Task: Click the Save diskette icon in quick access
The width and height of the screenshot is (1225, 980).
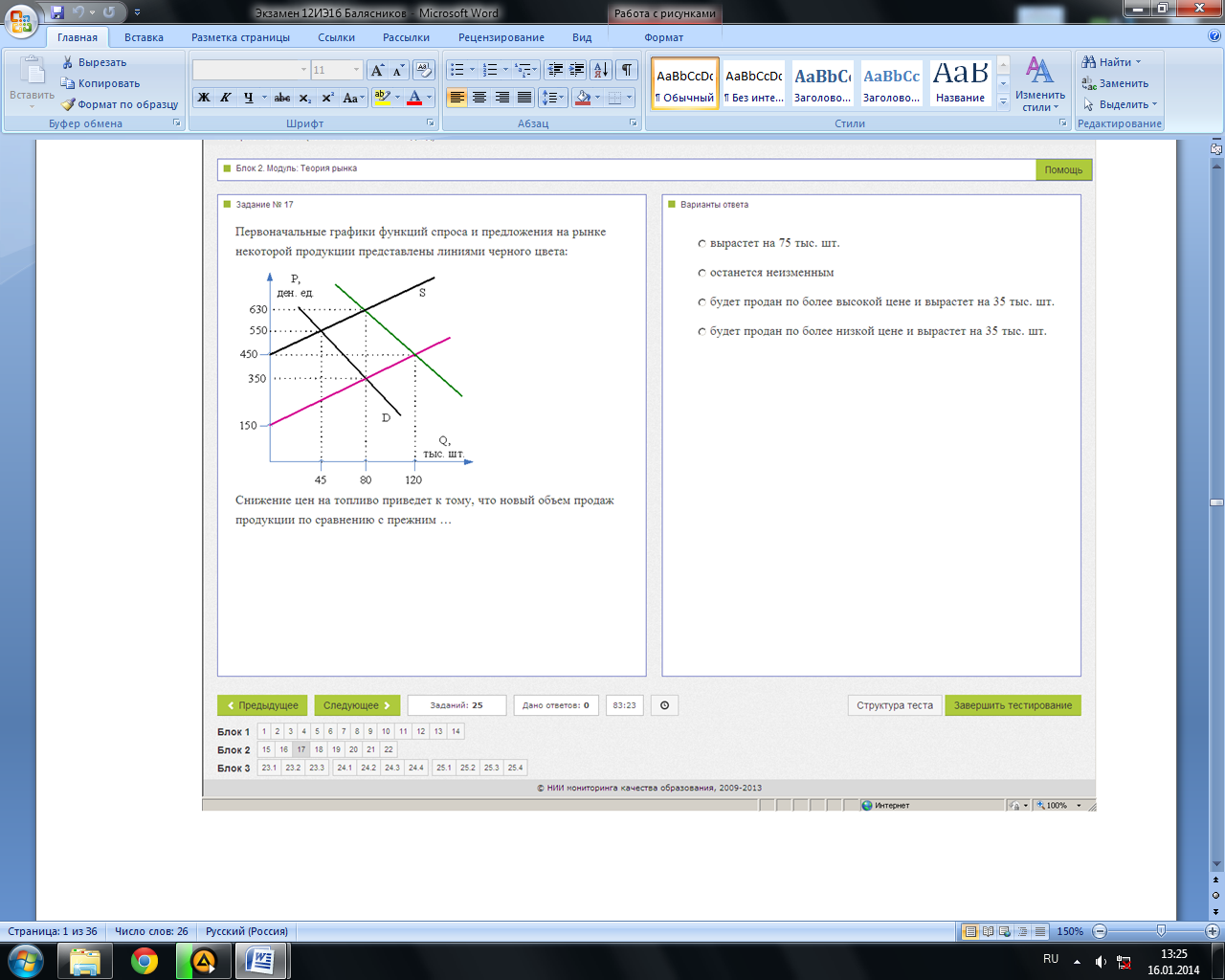Action: [x=57, y=12]
